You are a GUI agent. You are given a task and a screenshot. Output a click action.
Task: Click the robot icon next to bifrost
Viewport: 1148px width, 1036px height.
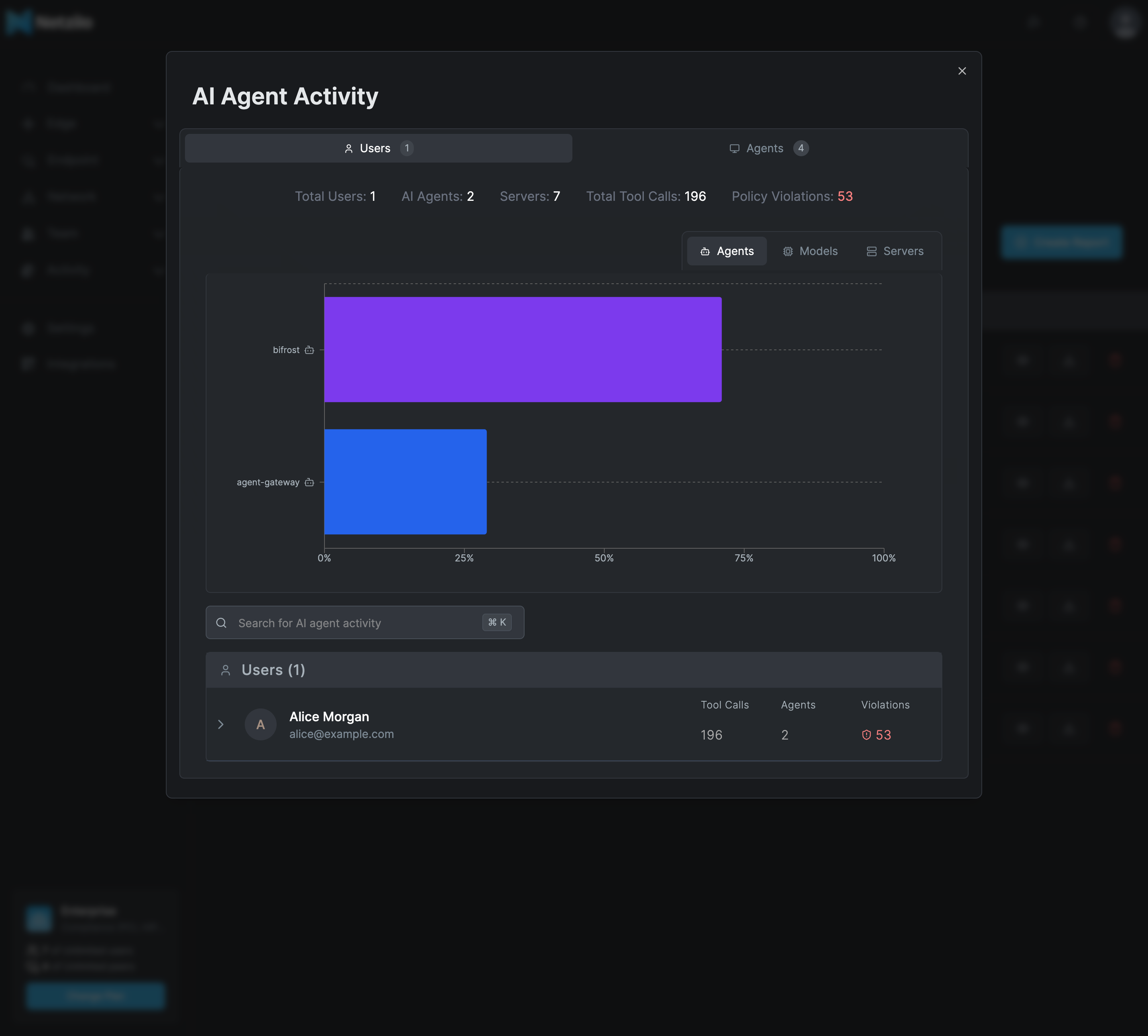(309, 350)
